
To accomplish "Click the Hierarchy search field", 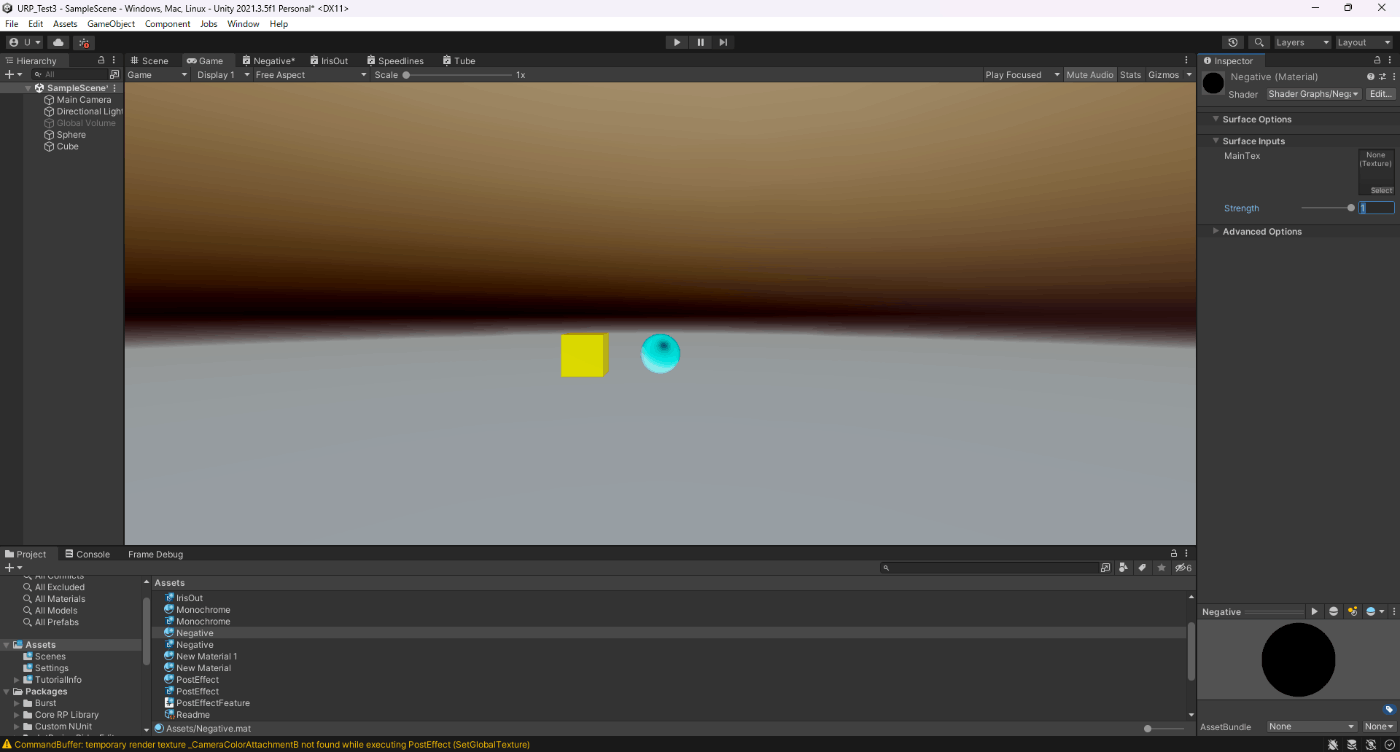I will pos(70,75).
